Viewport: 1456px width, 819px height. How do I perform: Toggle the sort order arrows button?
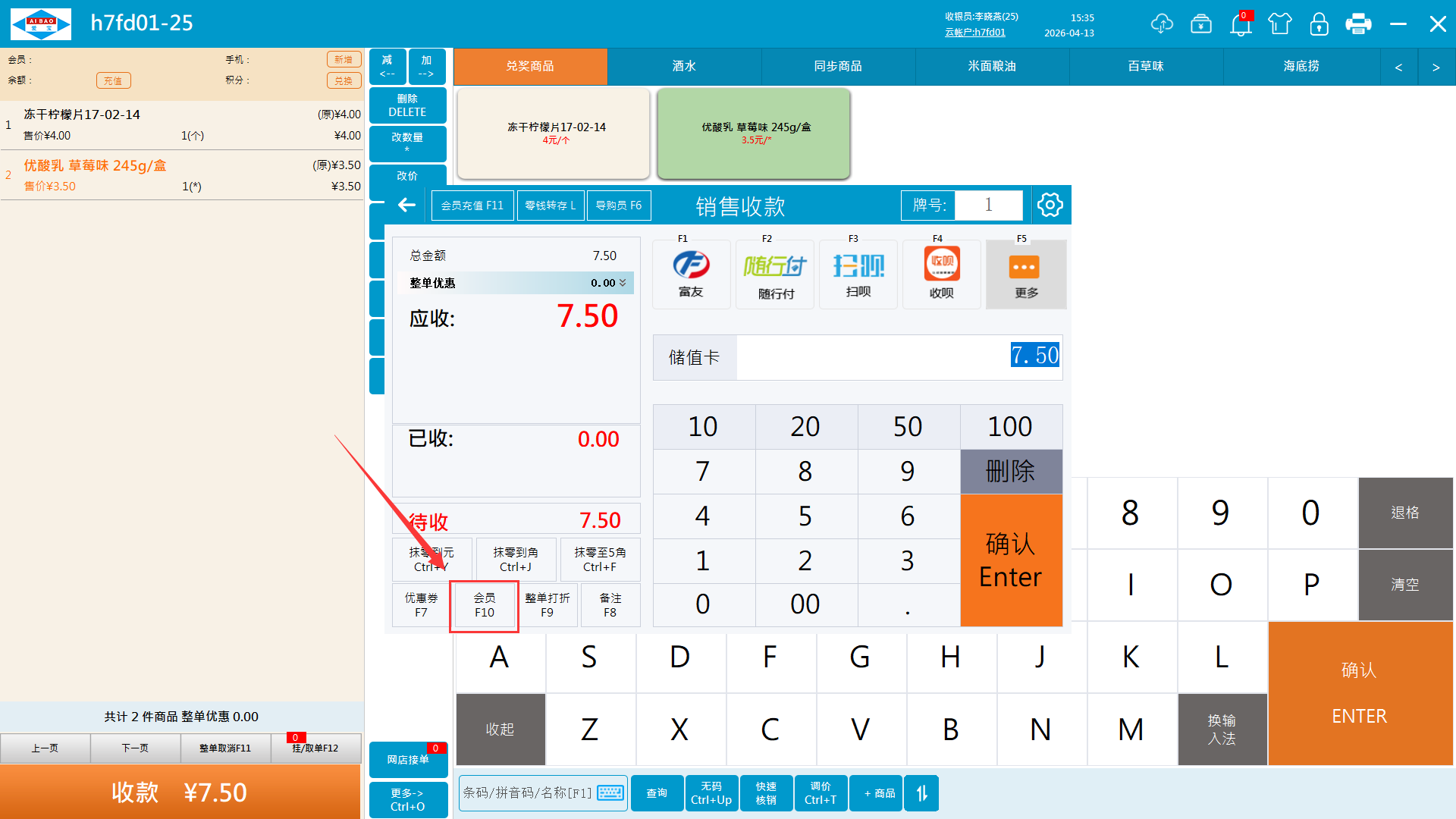click(x=921, y=793)
